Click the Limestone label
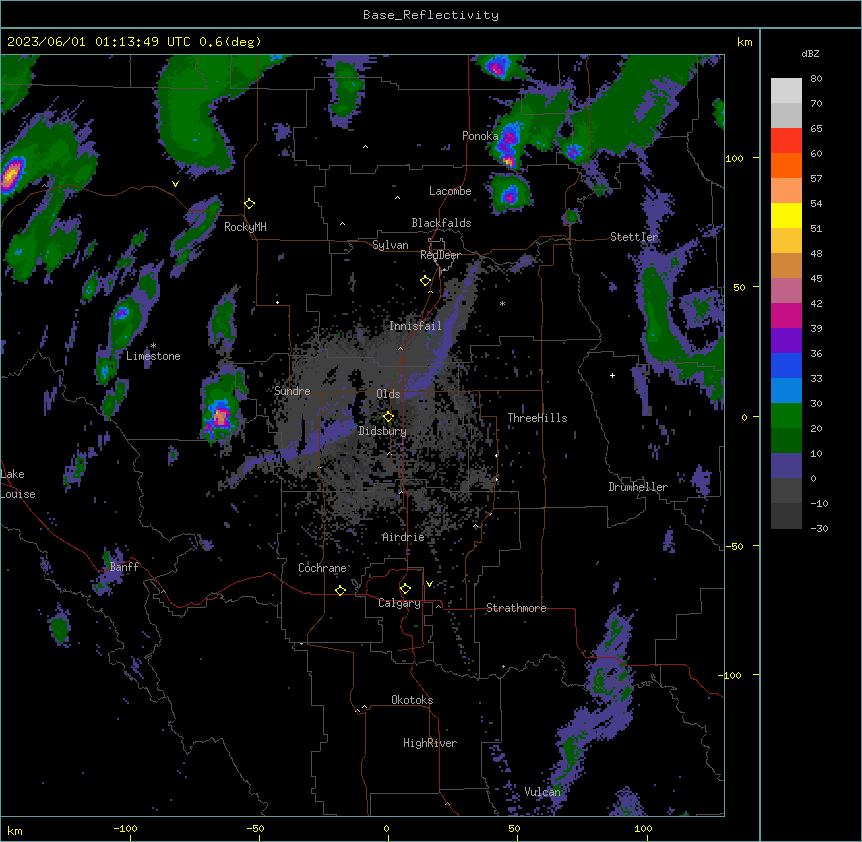862x842 pixels. click(153, 356)
